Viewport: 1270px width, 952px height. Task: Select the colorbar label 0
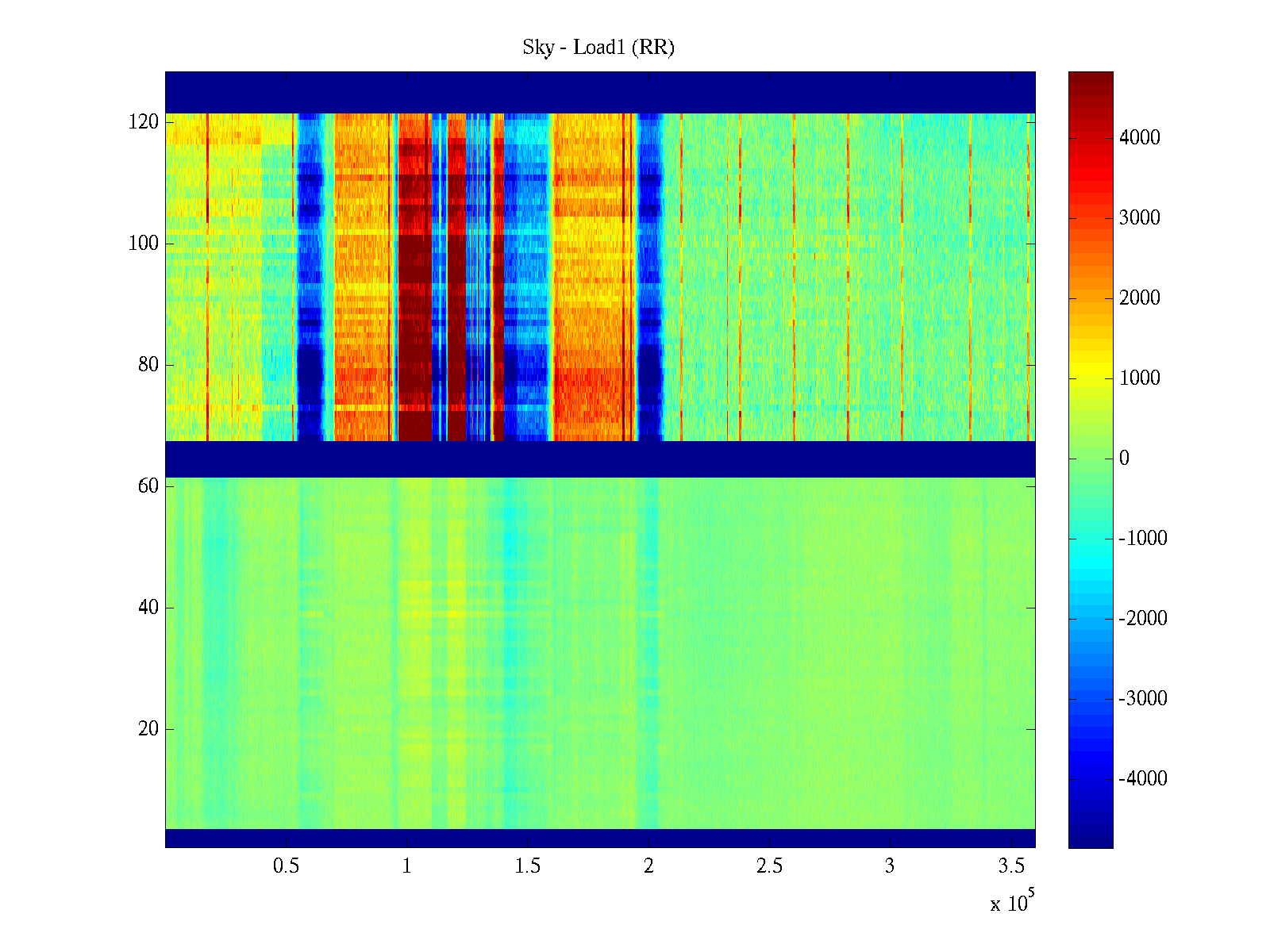tap(1124, 459)
